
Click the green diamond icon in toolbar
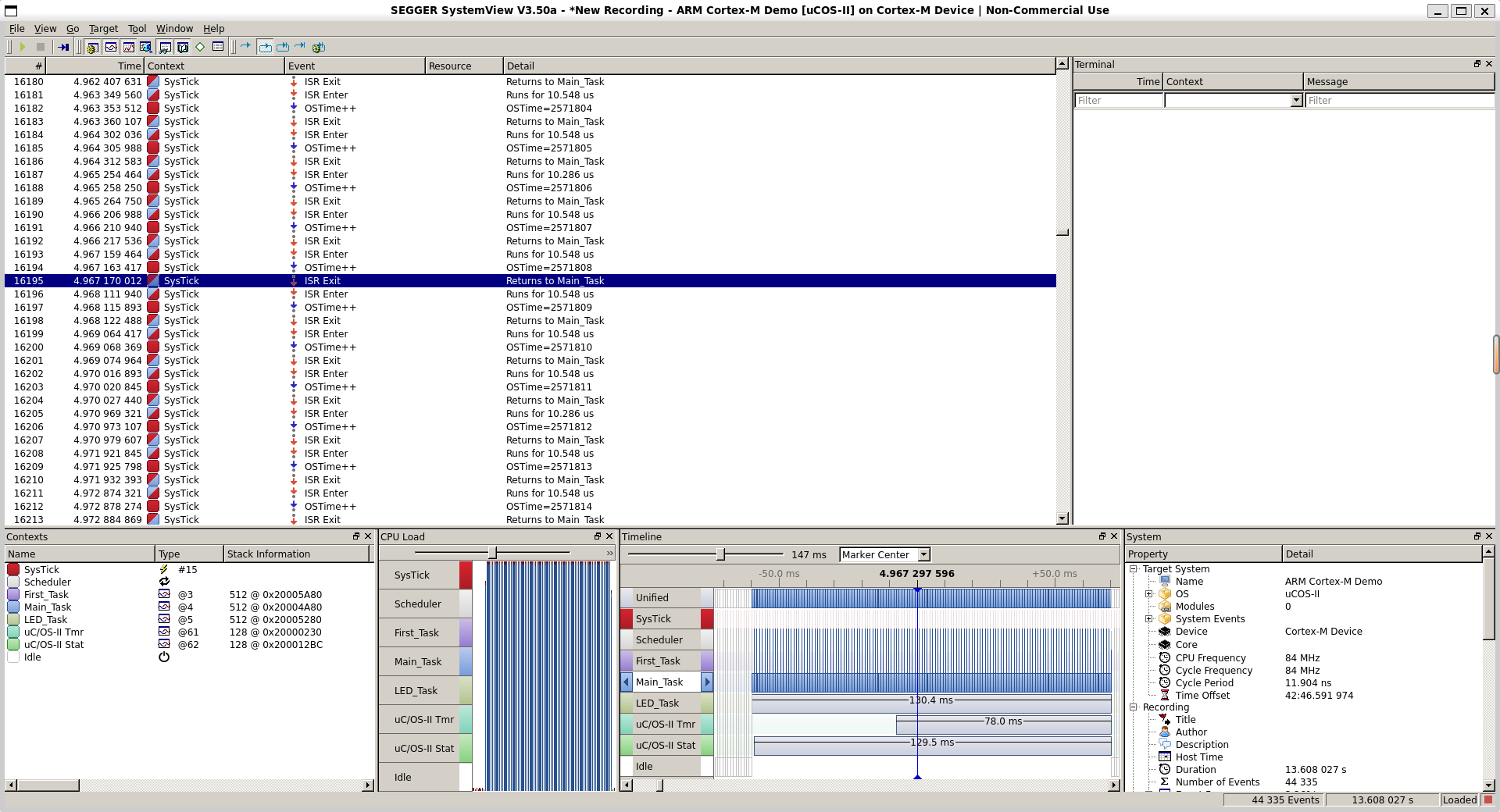(x=200, y=47)
